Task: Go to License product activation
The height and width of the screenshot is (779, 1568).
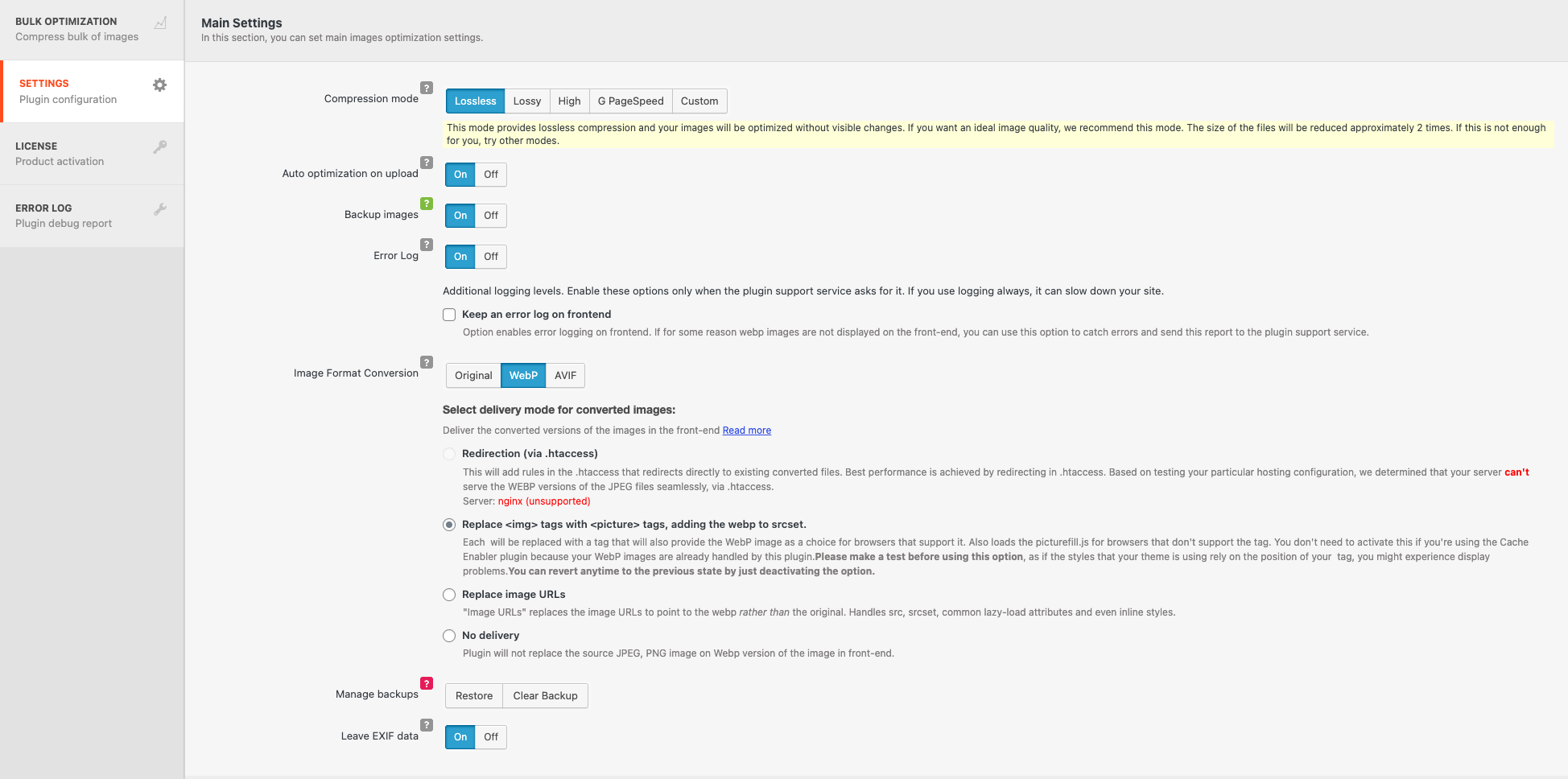Action: pyautogui.click(x=92, y=154)
